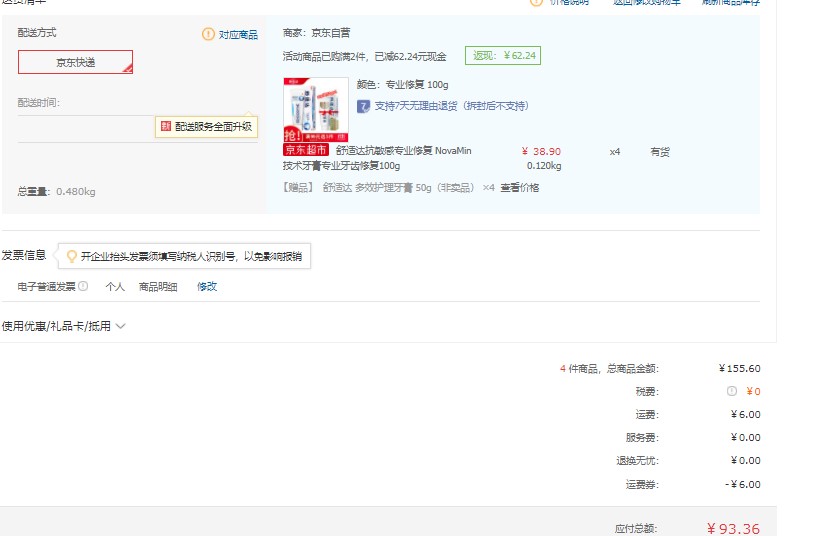Click the 有货 stock status text
The height and width of the screenshot is (536, 825).
point(660,152)
